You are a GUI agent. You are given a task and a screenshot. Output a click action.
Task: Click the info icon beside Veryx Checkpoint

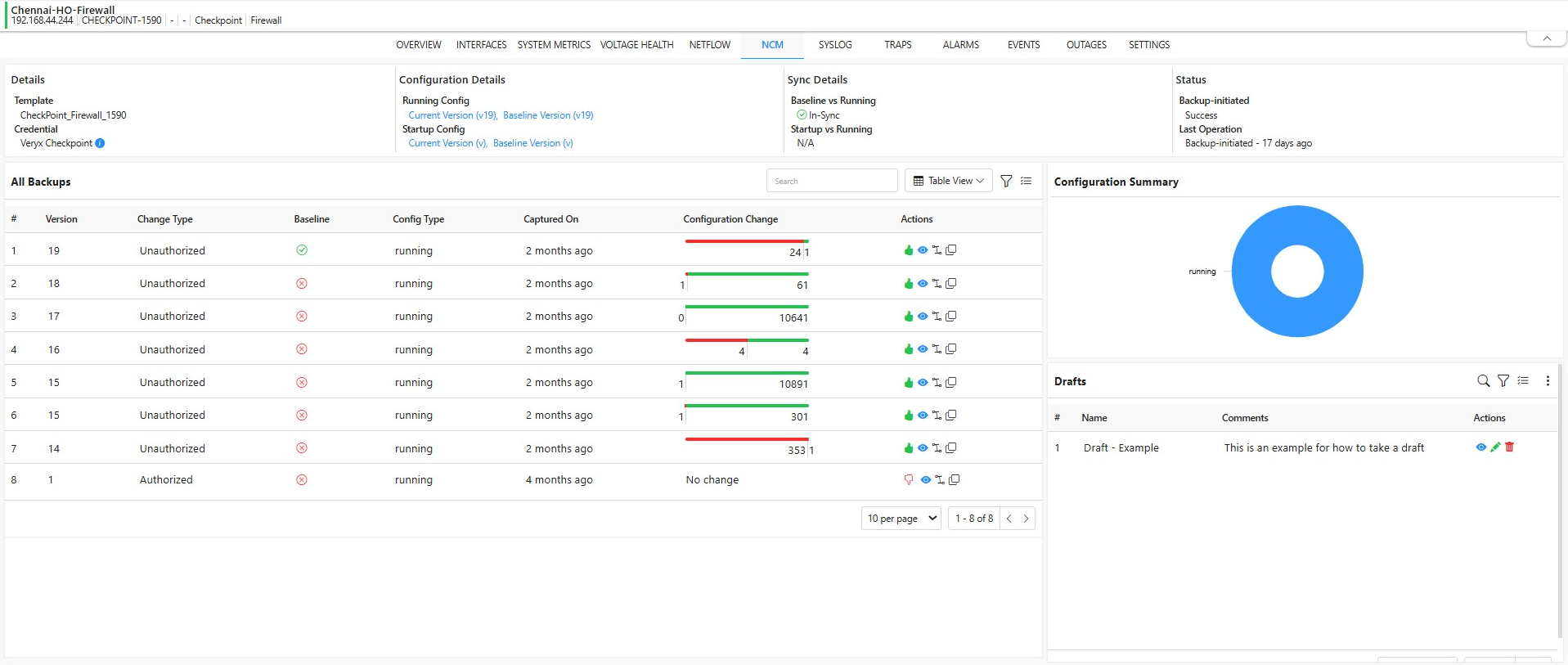tap(100, 143)
